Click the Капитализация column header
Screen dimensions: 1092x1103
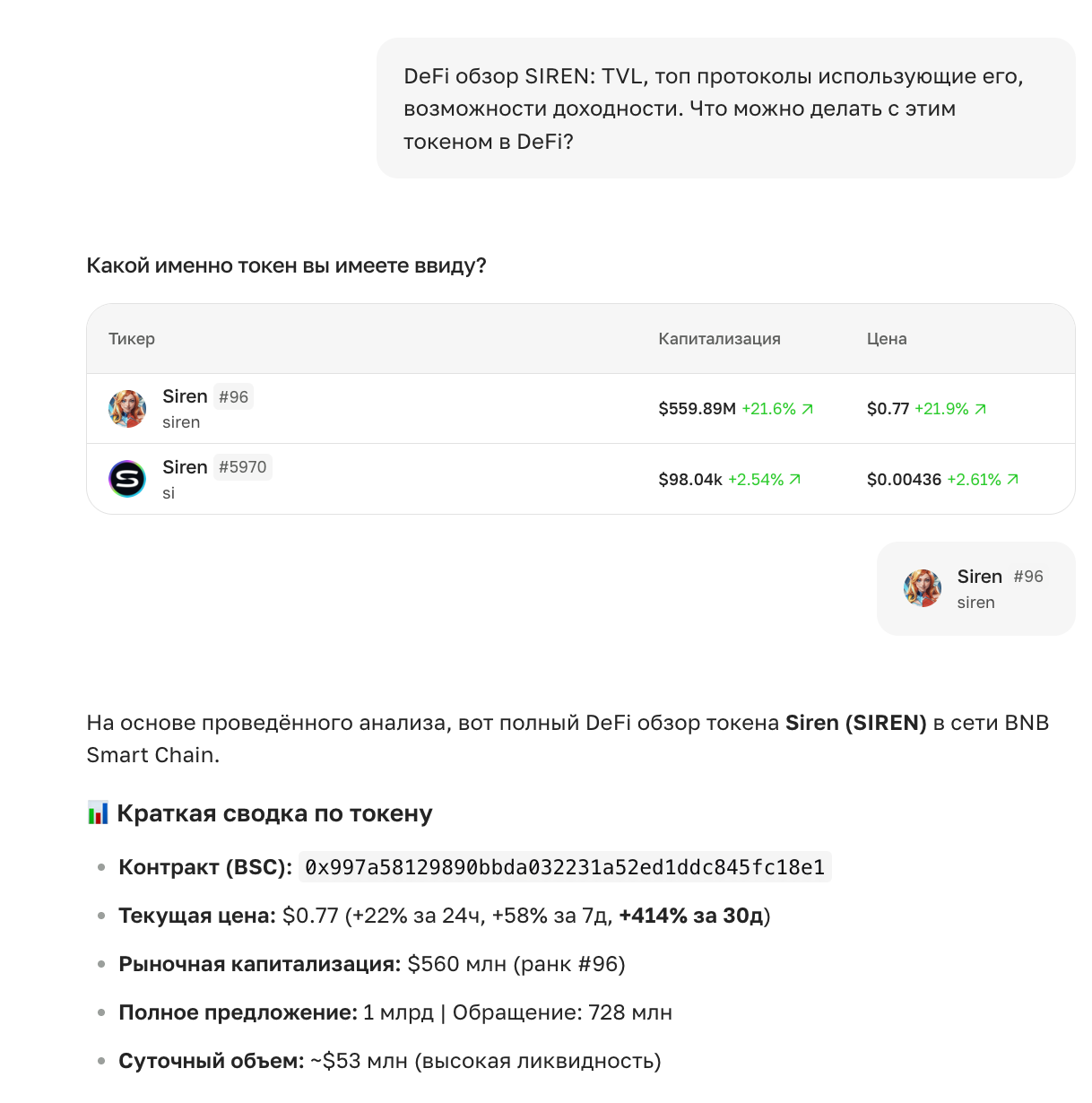tap(719, 338)
